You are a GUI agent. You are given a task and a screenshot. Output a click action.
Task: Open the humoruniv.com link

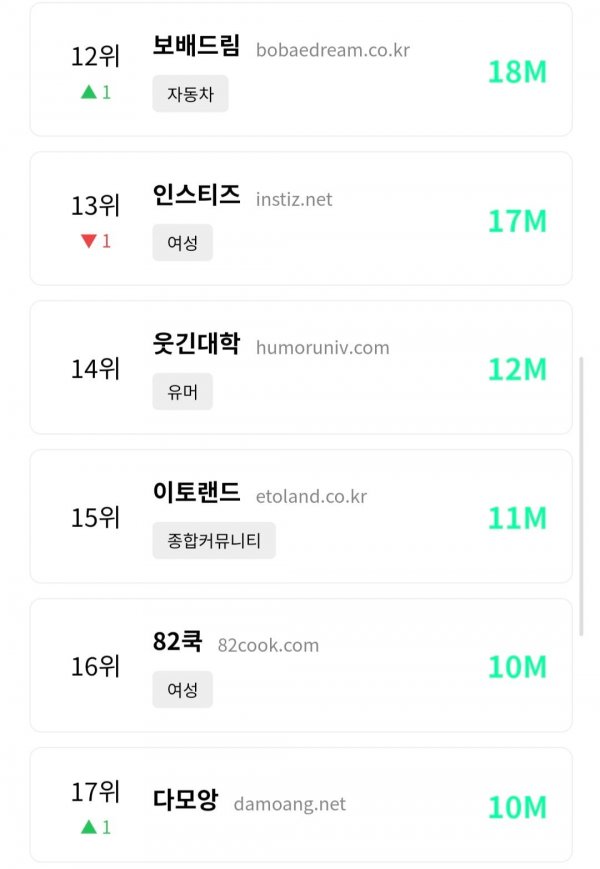coord(322,347)
